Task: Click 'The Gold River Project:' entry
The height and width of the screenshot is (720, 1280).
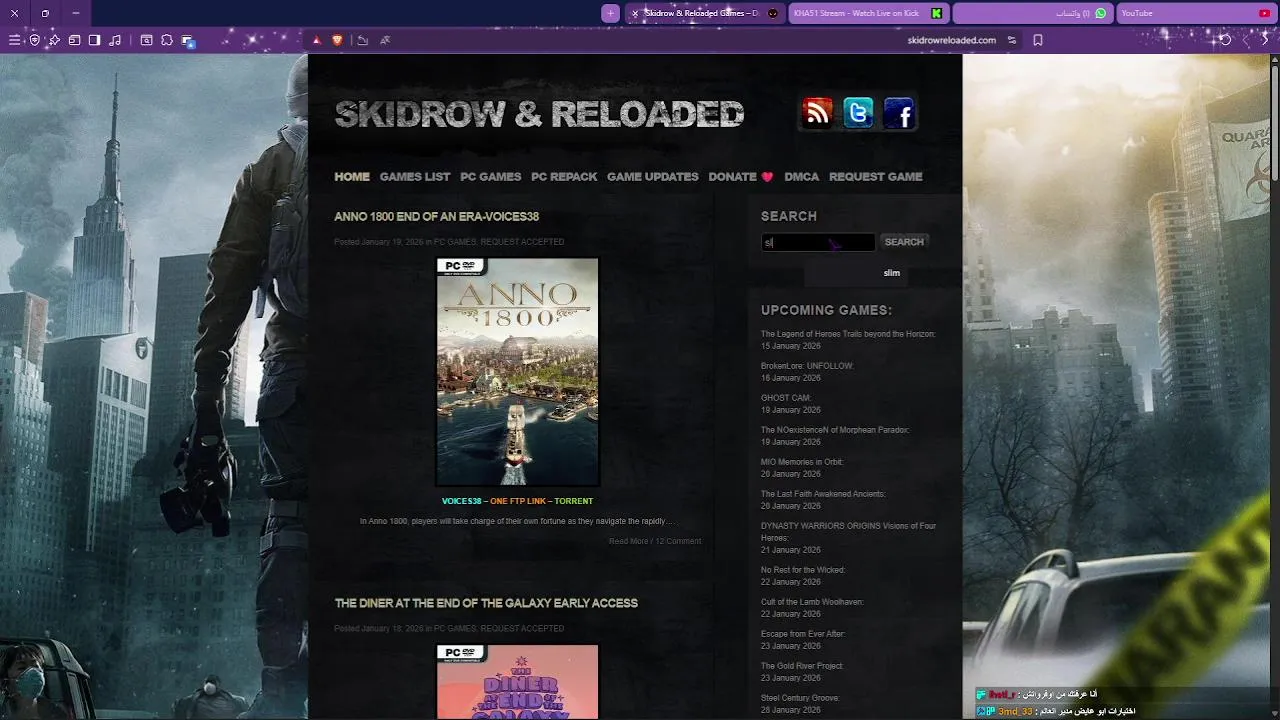Action: tap(802, 666)
